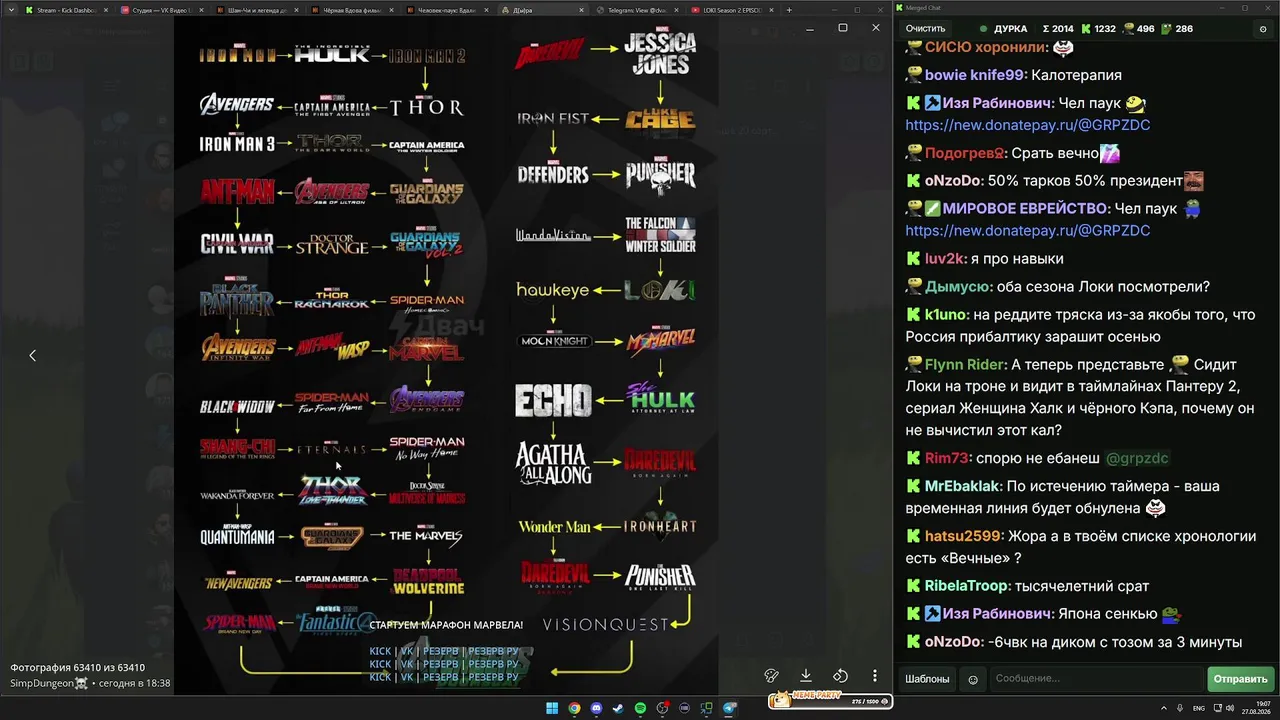Open Telegram from the taskbar
The image size is (1280, 720).
pyautogui.click(x=730, y=709)
